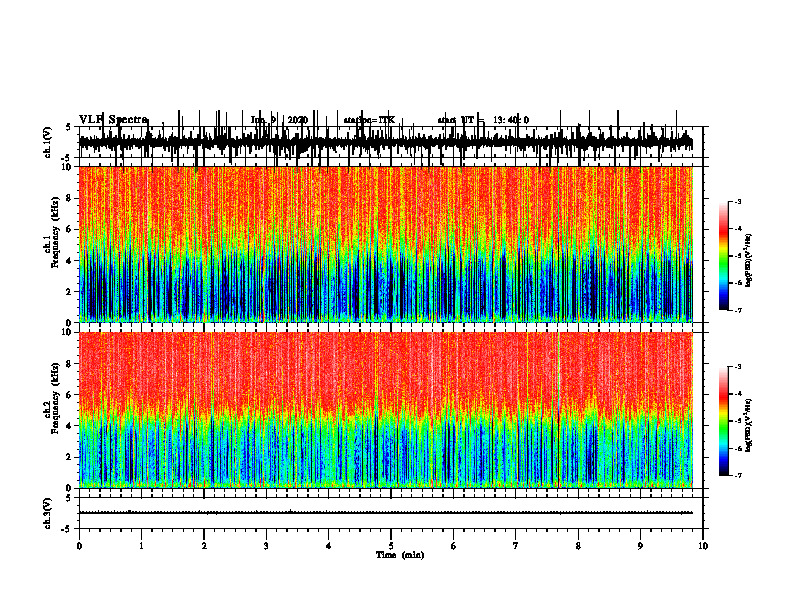Click the ch.2 frequency spectrogram panel
Viewport: 792px width, 612px height.
pos(385,410)
